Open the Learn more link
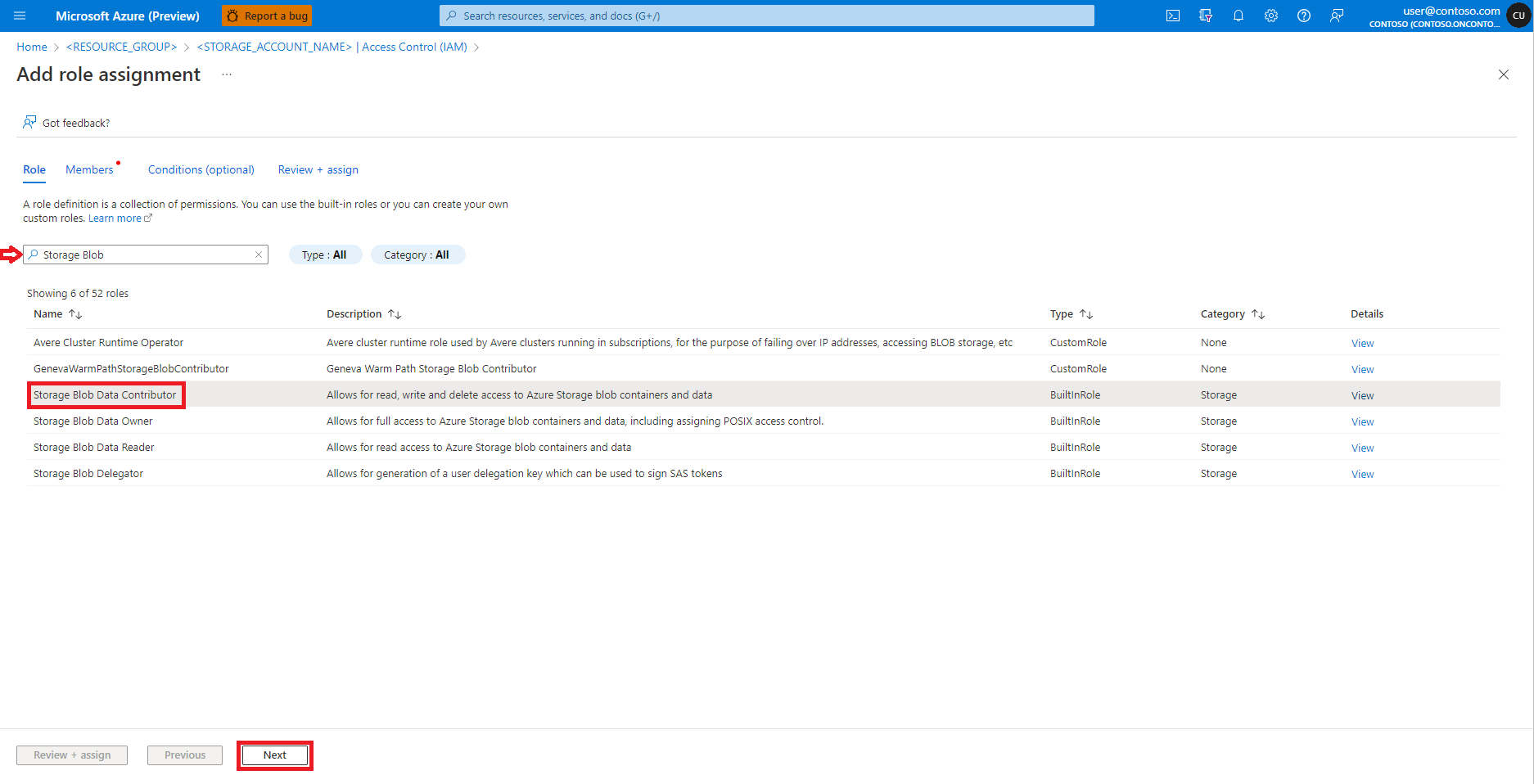Image resolution: width=1534 pixels, height=784 pixels. [115, 218]
